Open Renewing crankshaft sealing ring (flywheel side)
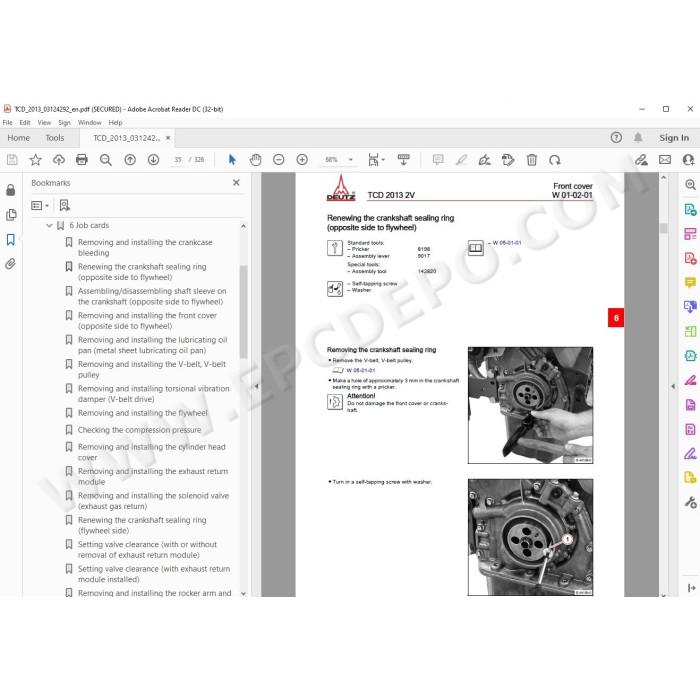Screen dimensions: 700x700 coord(142,525)
